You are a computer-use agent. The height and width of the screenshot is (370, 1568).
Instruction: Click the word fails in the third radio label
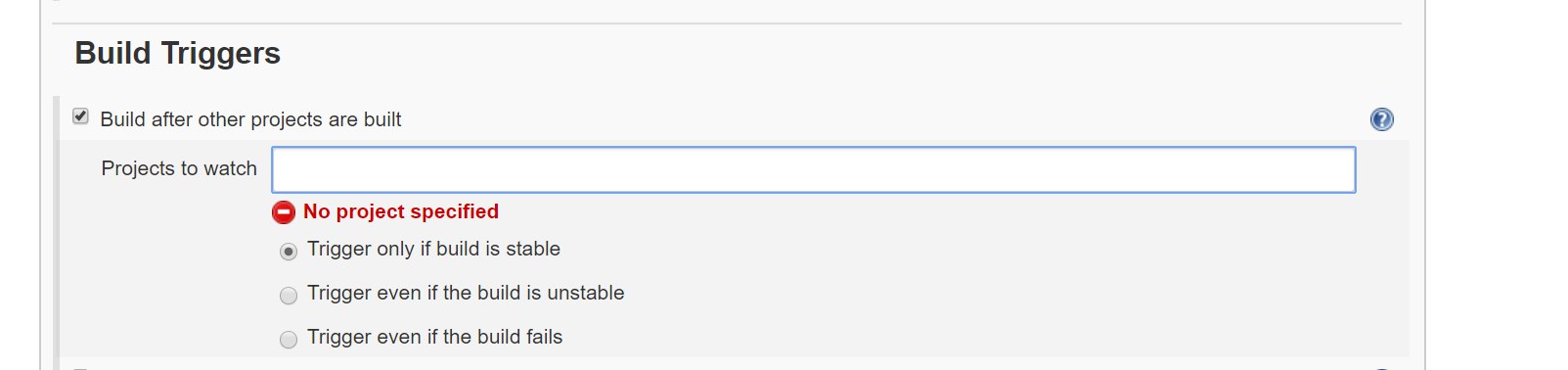tap(544, 337)
